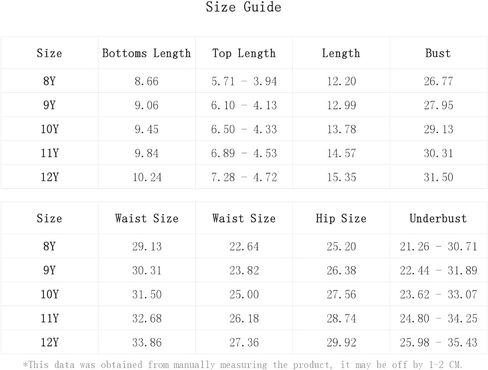Click Length value 14.57
The width and height of the screenshot is (488, 370).
pyautogui.click(x=341, y=153)
